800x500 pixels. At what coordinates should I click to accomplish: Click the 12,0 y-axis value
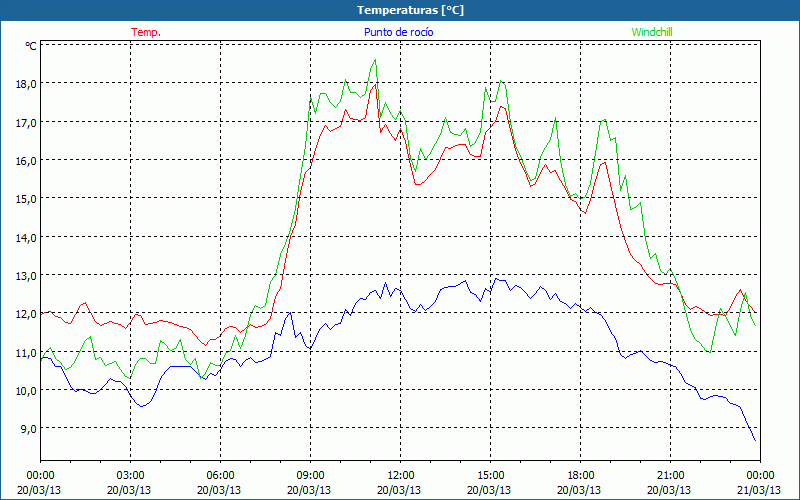pyautogui.click(x=26, y=314)
